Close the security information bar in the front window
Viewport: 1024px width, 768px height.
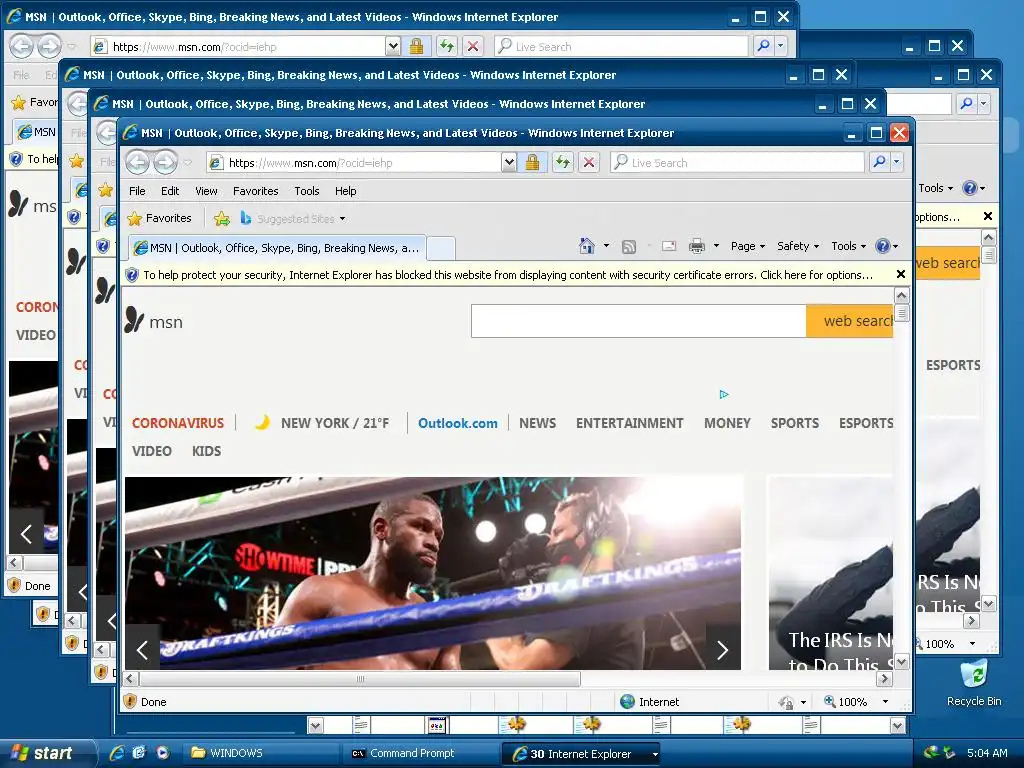coord(901,274)
